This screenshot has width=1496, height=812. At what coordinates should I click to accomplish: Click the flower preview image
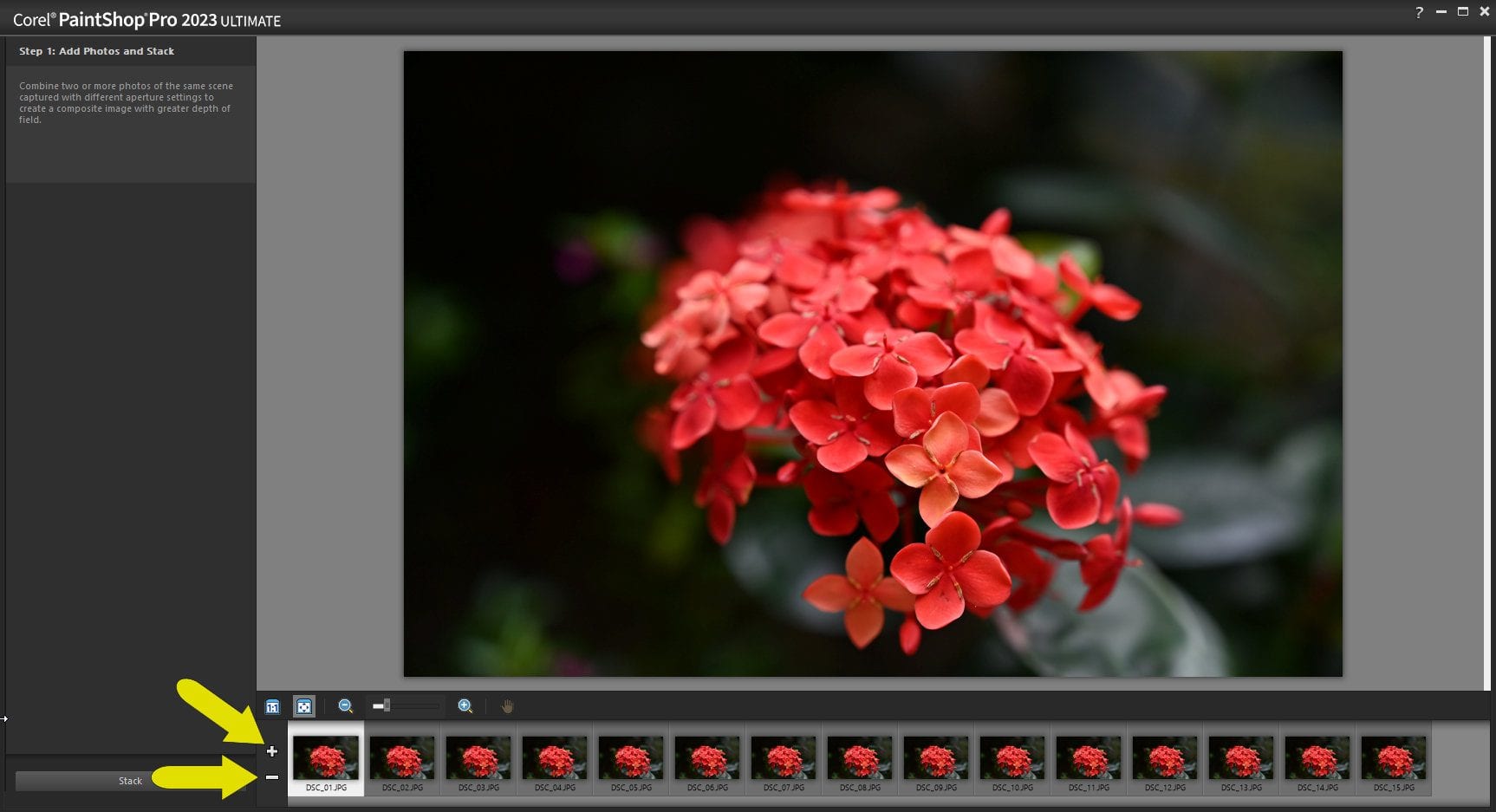[871, 364]
